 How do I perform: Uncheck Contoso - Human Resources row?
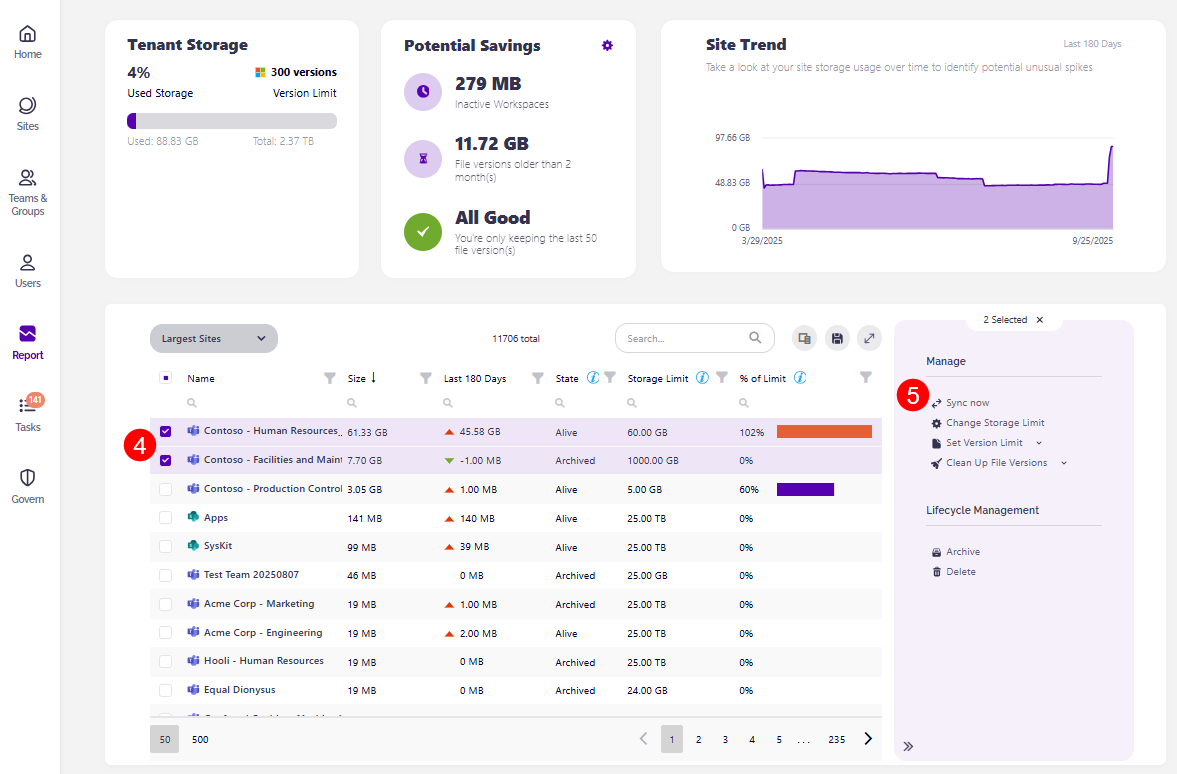[164, 432]
